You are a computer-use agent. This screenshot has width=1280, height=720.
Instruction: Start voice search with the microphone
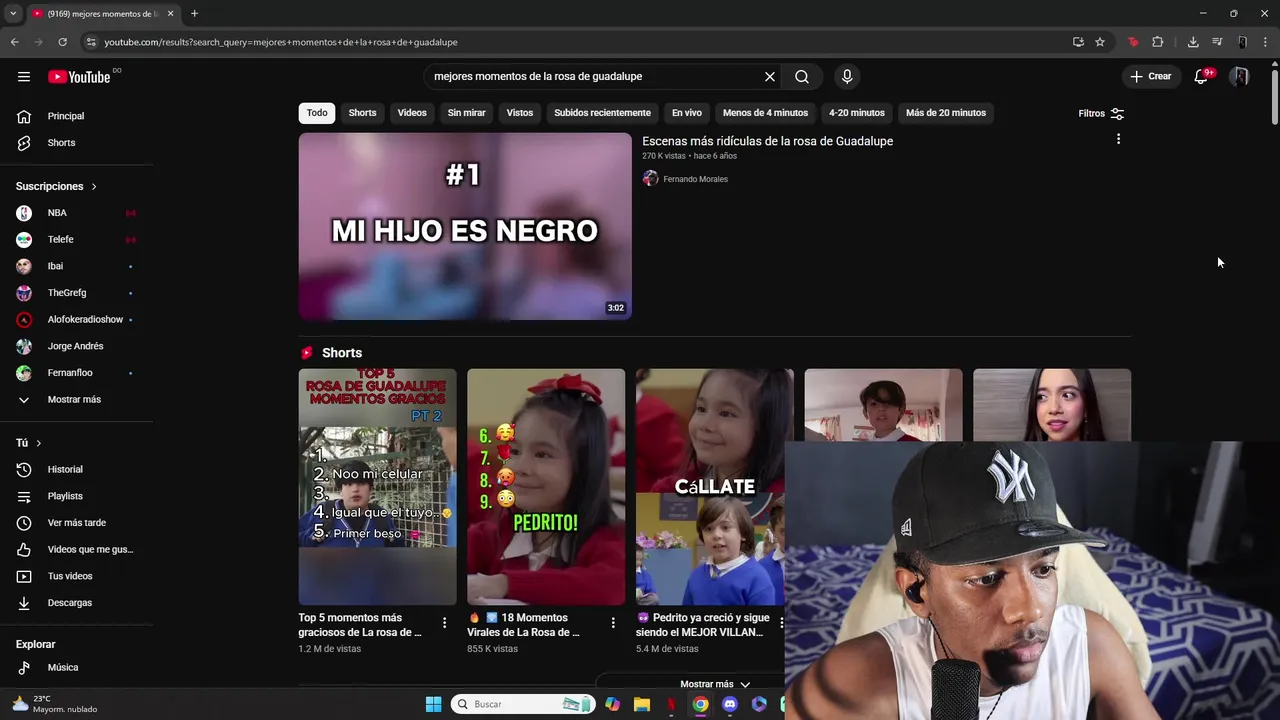(847, 77)
